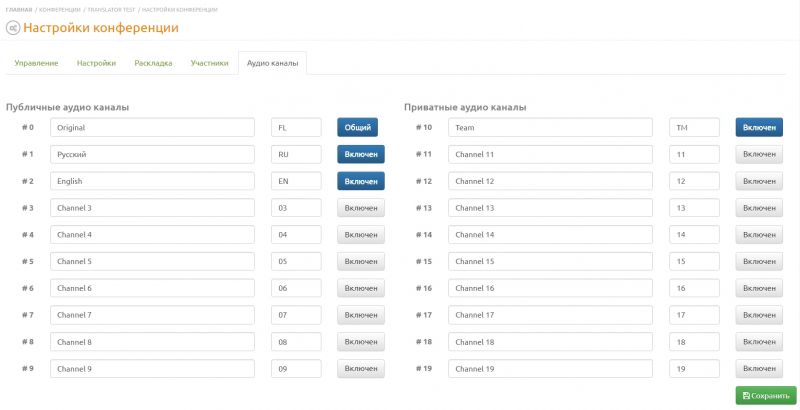Focus the Channel 6 name field

[152, 288]
